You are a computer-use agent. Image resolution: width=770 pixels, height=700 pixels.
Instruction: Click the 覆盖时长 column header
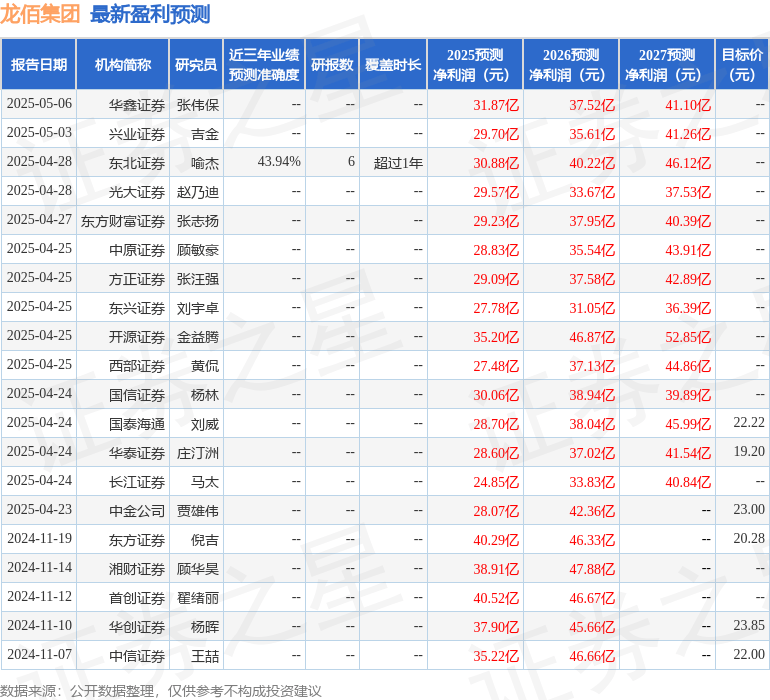(x=393, y=64)
